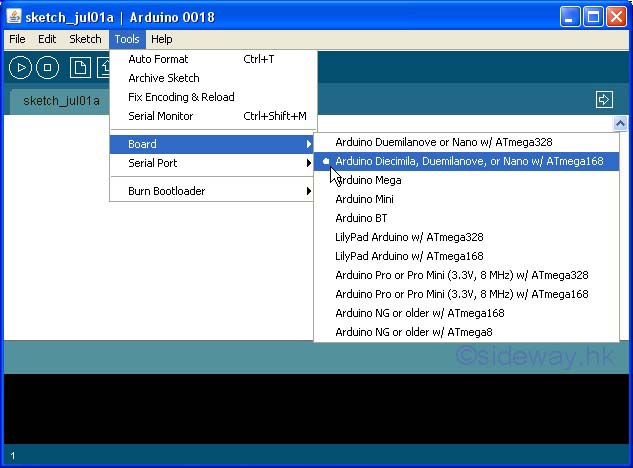Click the tab menu arrow icon at right
The width and height of the screenshot is (633, 468).
pos(604,99)
